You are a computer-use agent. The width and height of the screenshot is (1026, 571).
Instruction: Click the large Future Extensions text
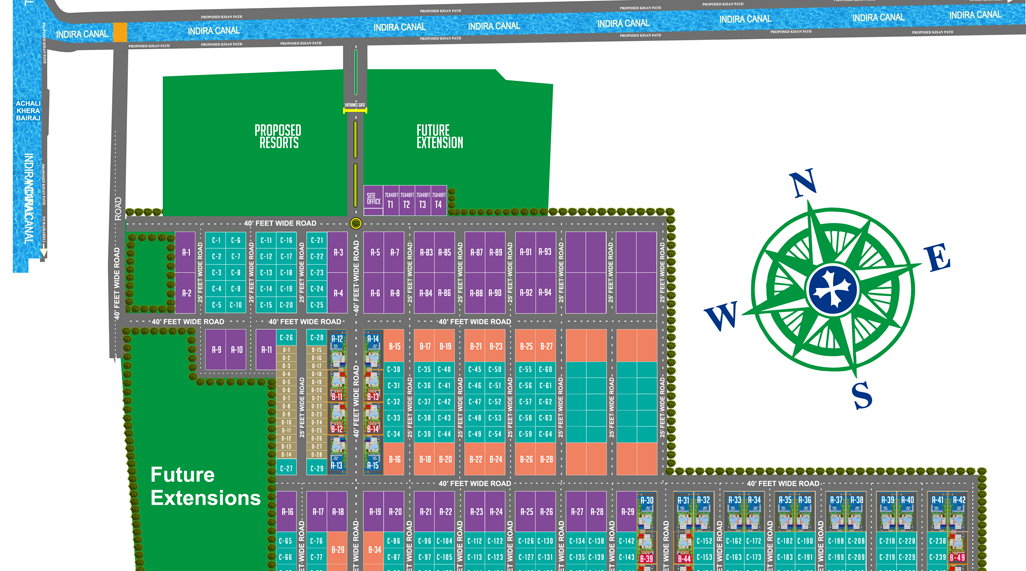205,486
